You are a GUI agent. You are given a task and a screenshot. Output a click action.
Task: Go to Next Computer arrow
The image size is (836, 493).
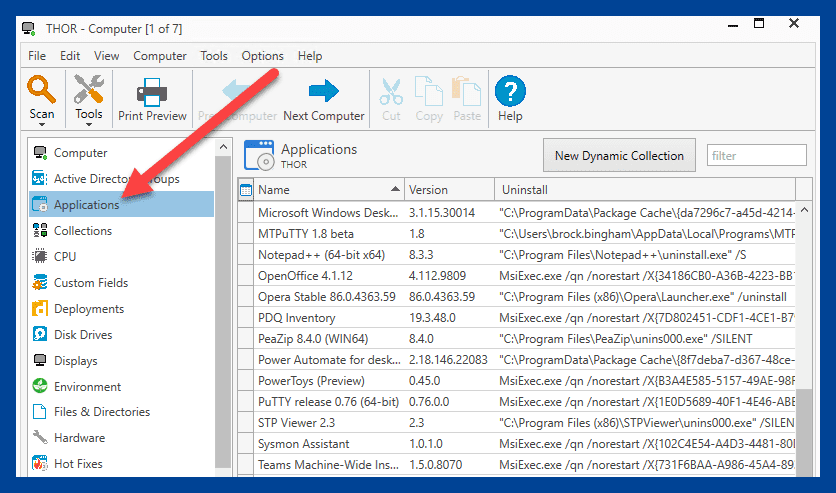point(324,91)
